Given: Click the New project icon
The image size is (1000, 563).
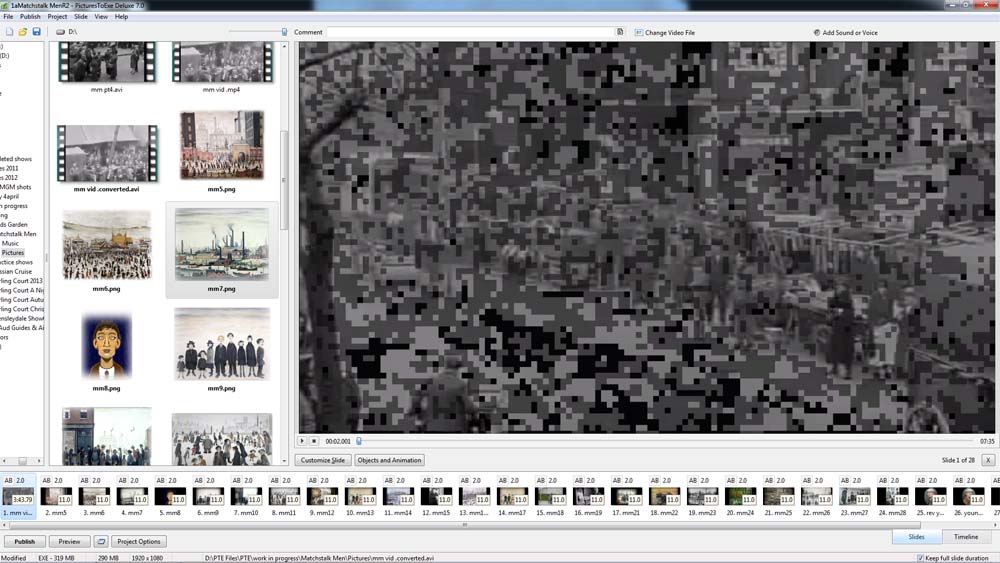Looking at the screenshot, I should 9,31.
